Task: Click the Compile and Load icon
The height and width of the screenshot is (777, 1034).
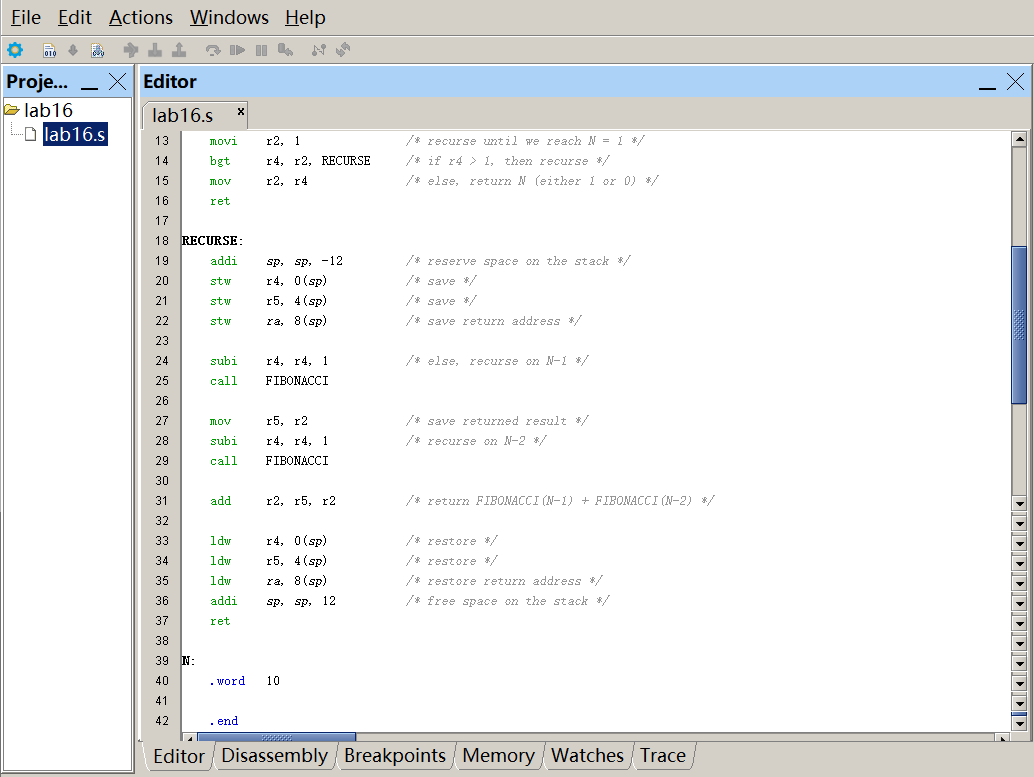Action: 98,50
